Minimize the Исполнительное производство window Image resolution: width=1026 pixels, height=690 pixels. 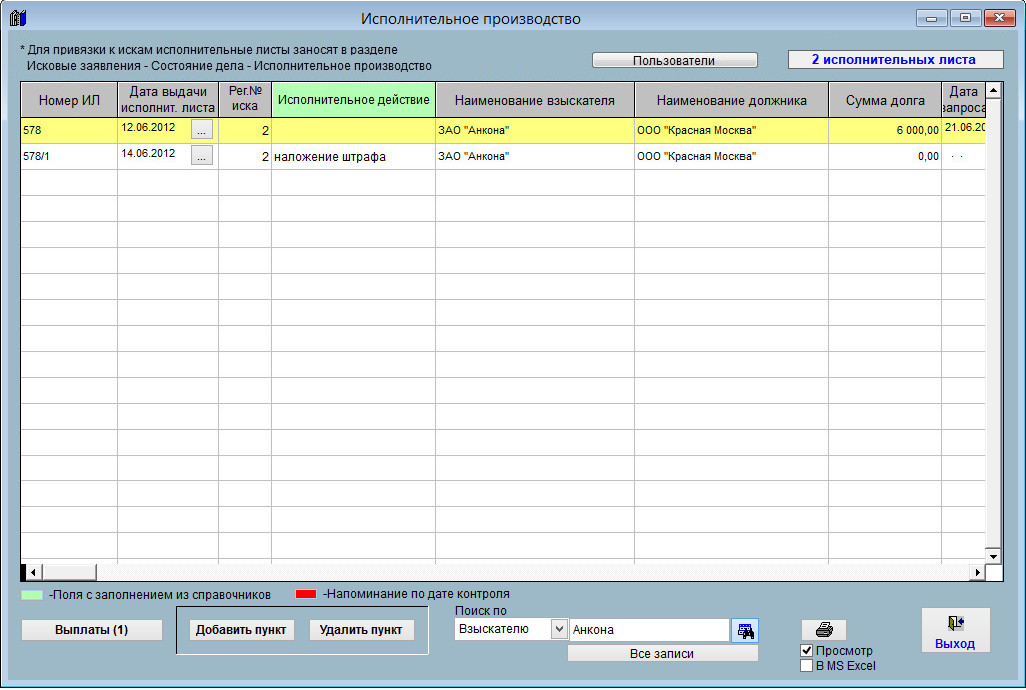[931, 18]
